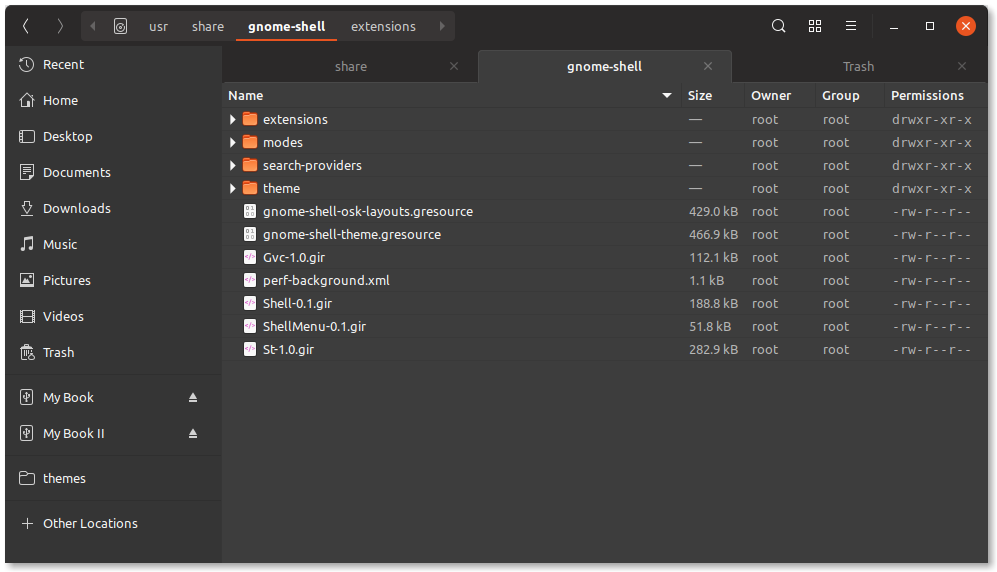Click the 466.9 kB size value

pyautogui.click(x=713, y=235)
